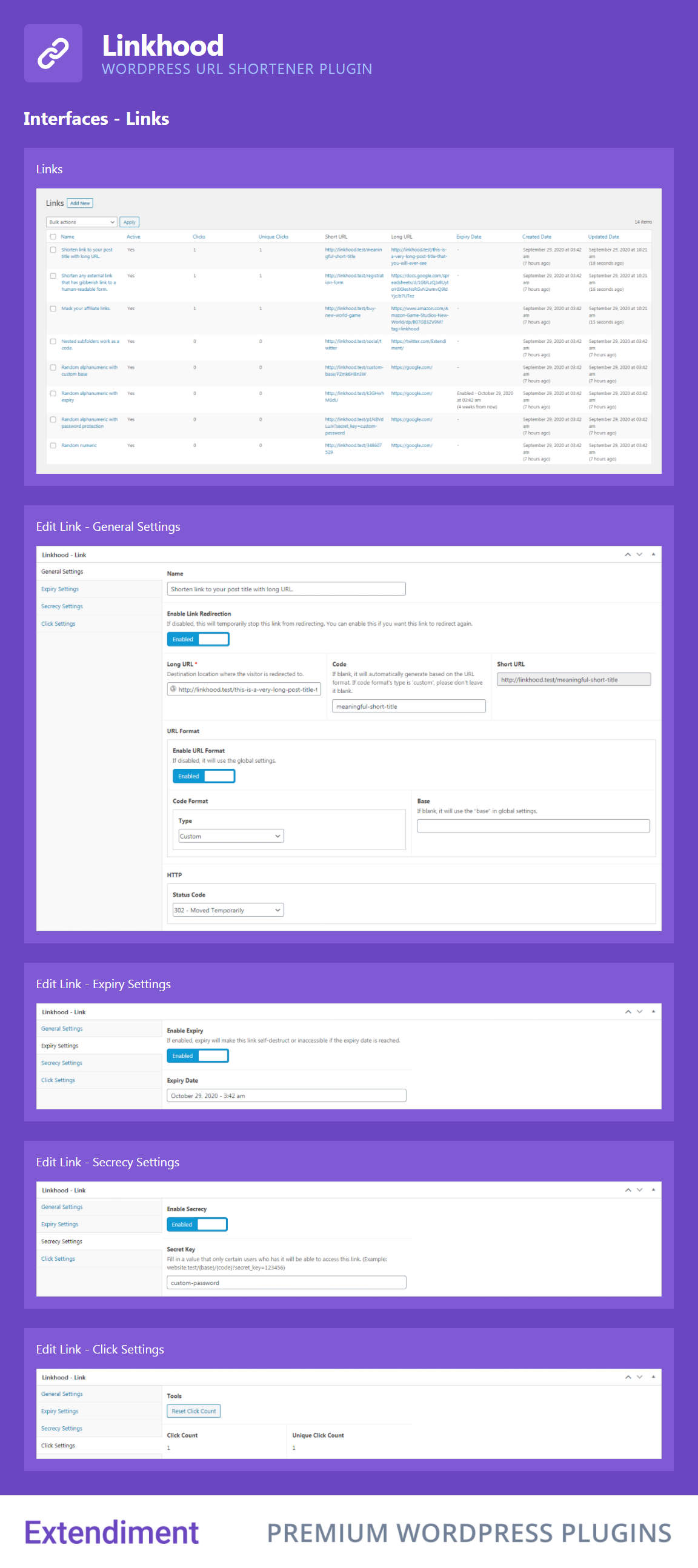The image size is (698, 1568).
Task: Check the 'Mask your affiliate links' row
Action: (53, 308)
